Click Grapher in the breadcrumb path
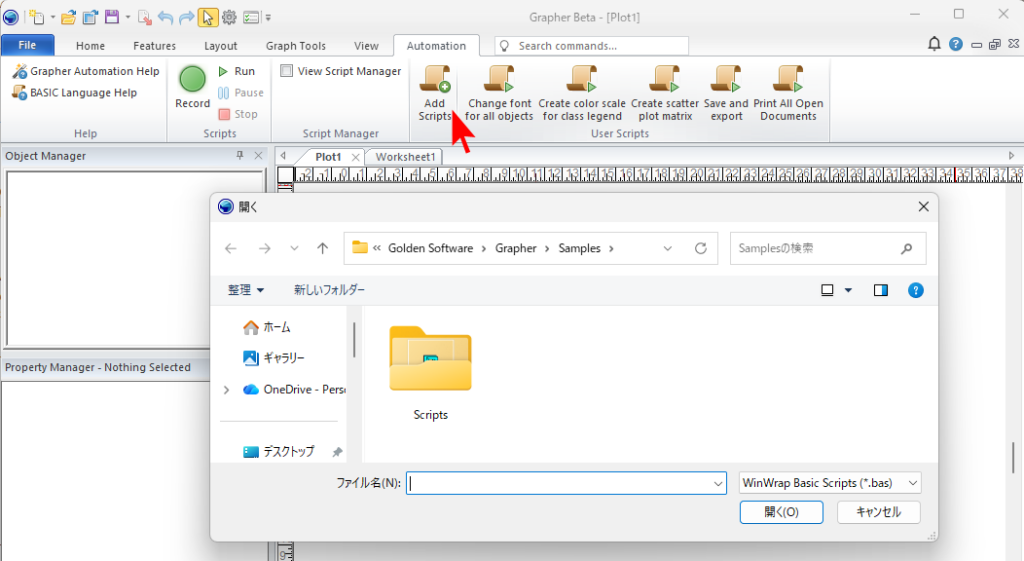This screenshot has height=561, width=1024. [515, 248]
